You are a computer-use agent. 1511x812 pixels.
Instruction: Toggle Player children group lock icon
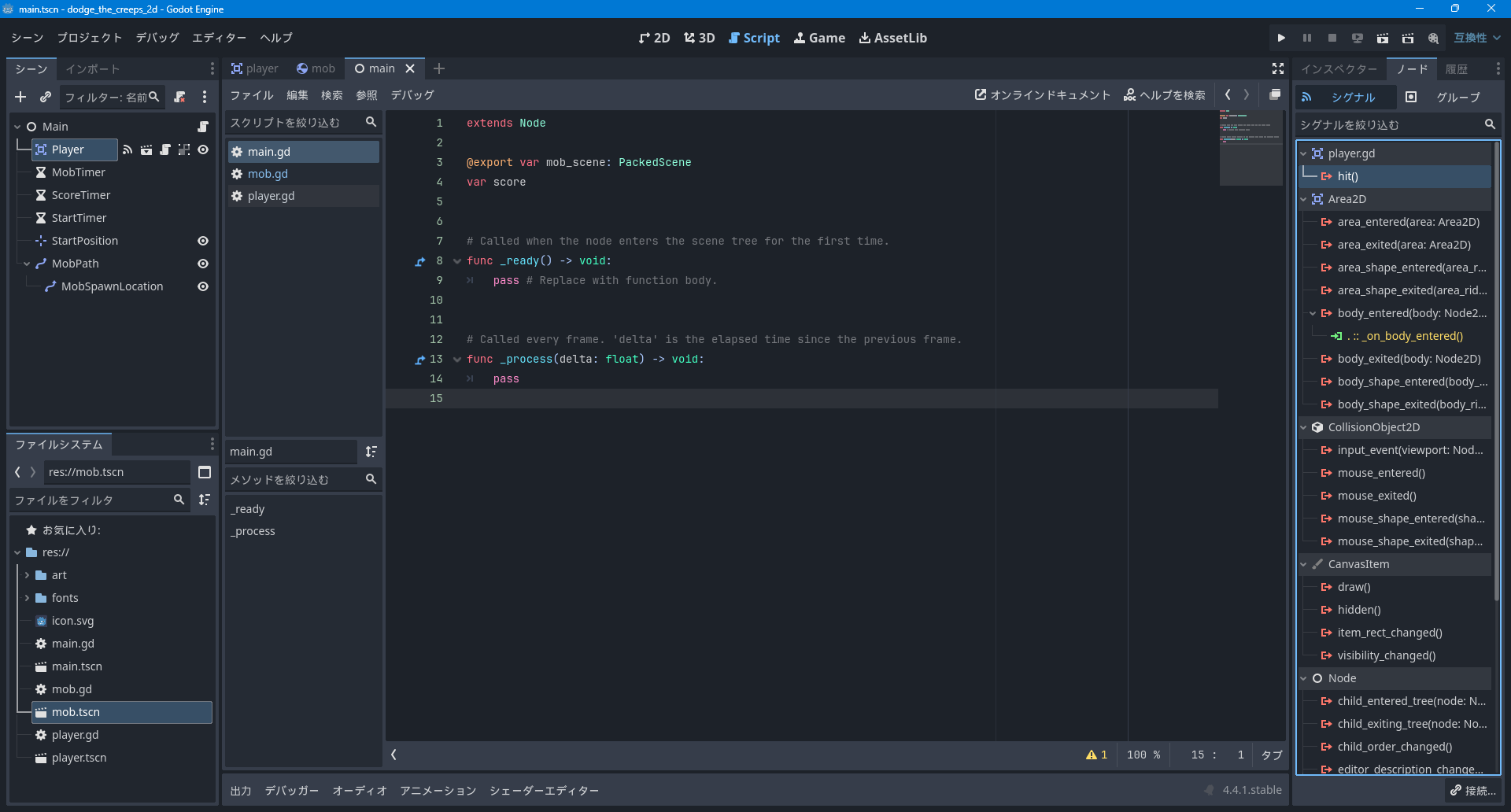pos(184,149)
